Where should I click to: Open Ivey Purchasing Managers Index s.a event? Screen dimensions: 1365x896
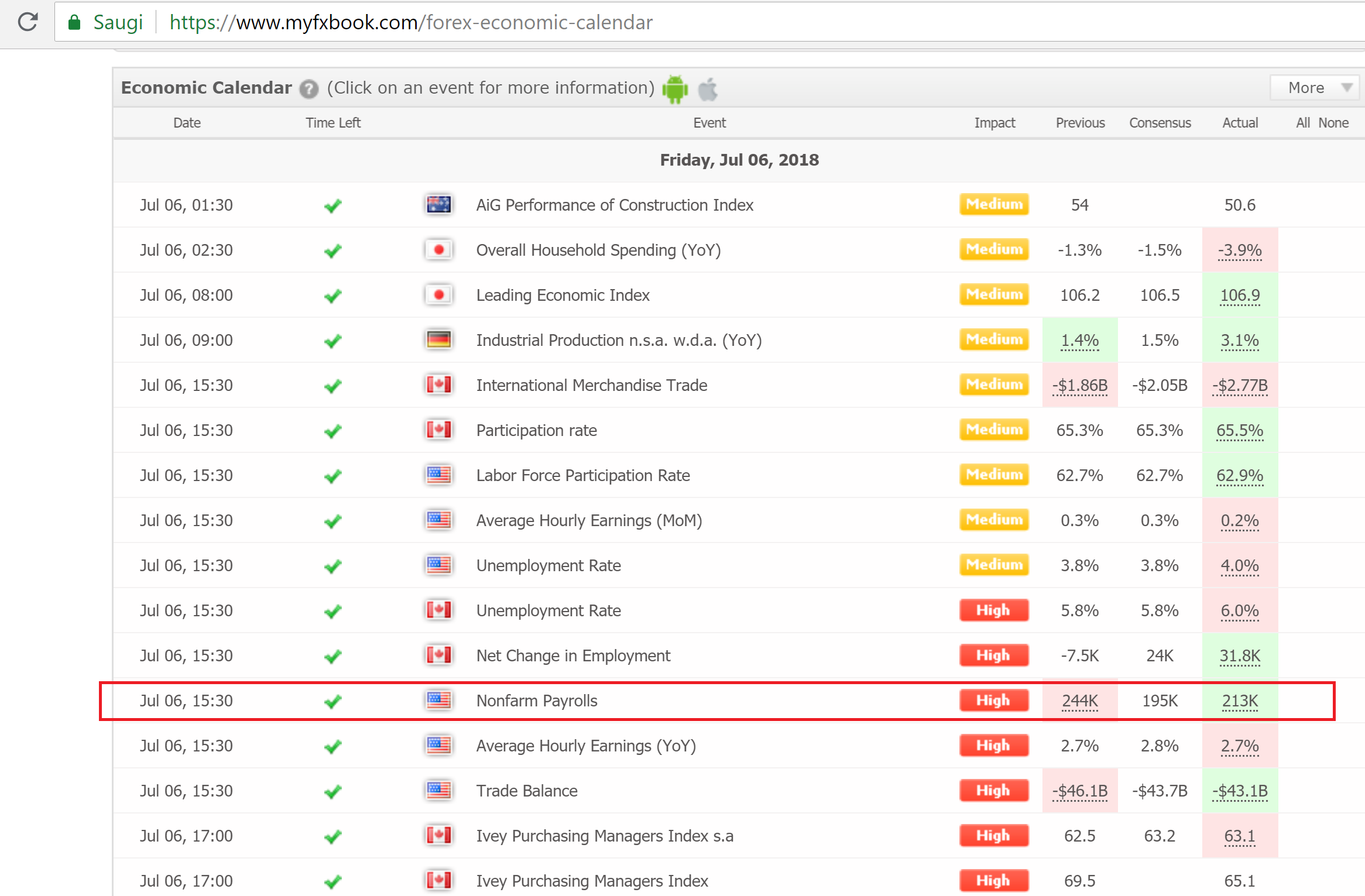(x=605, y=836)
